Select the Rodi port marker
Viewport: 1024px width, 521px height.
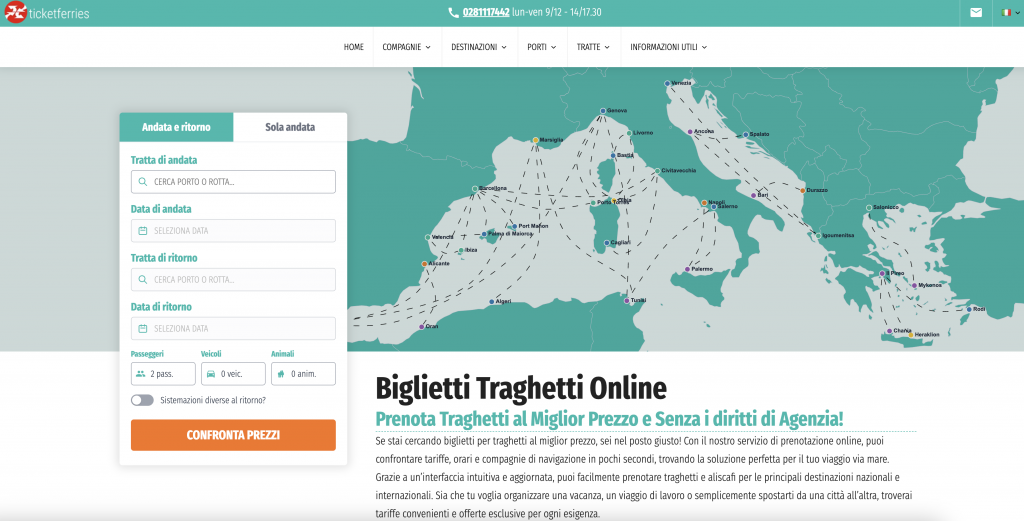(969, 309)
